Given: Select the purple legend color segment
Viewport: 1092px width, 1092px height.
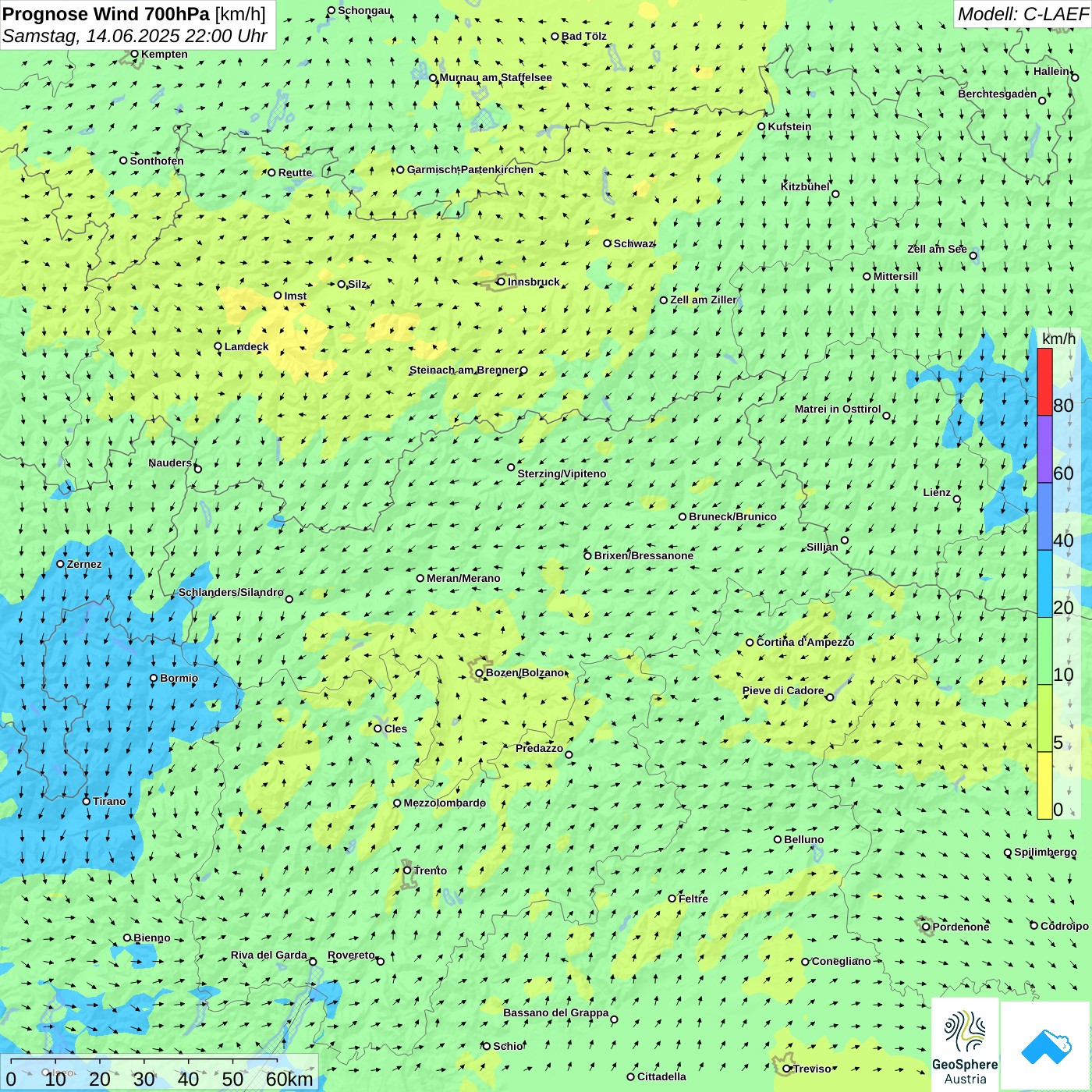Looking at the screenshot, I should tap(1044, 449).
